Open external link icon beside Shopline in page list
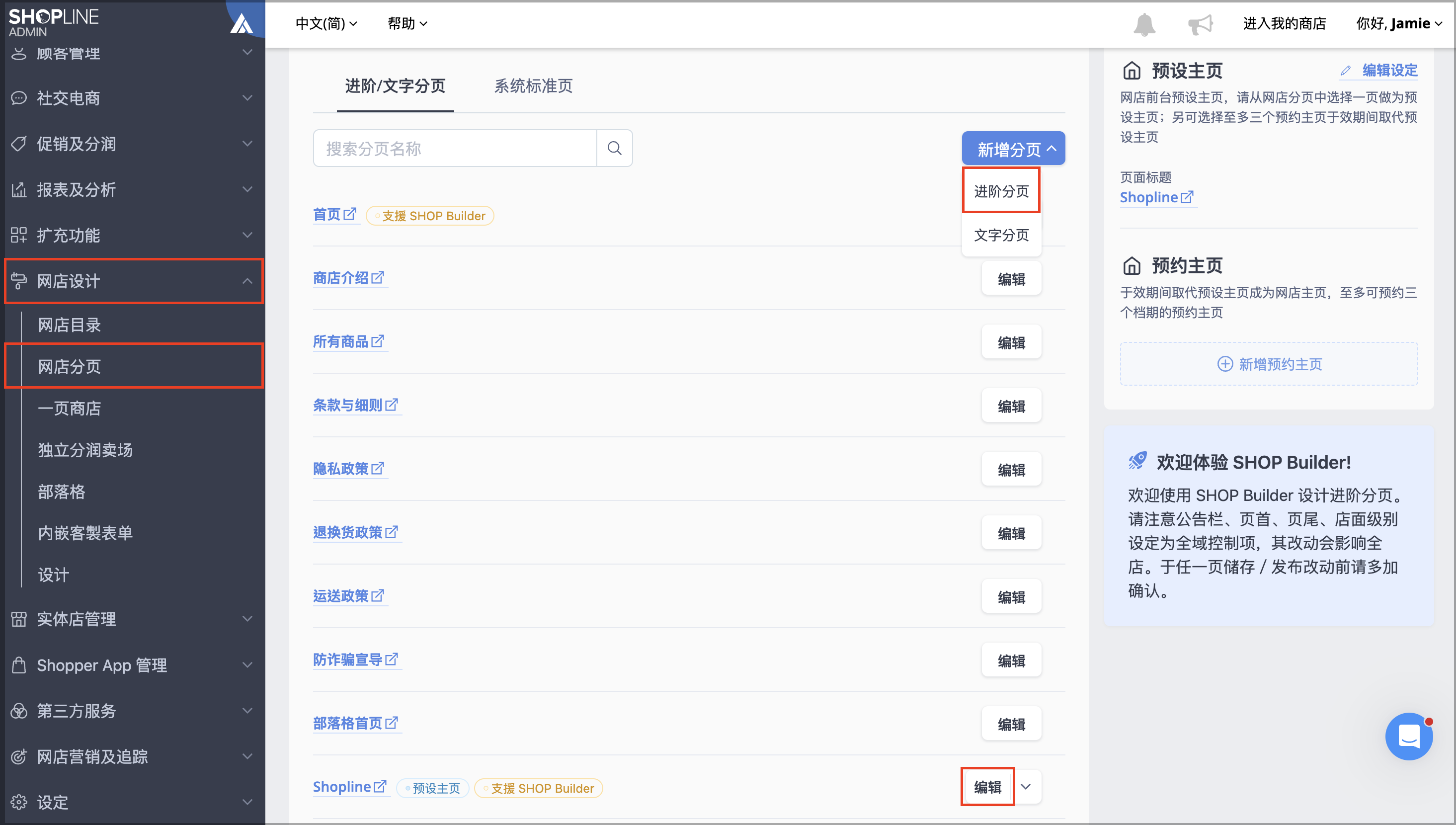1456x825 pixels. point(380,786)
